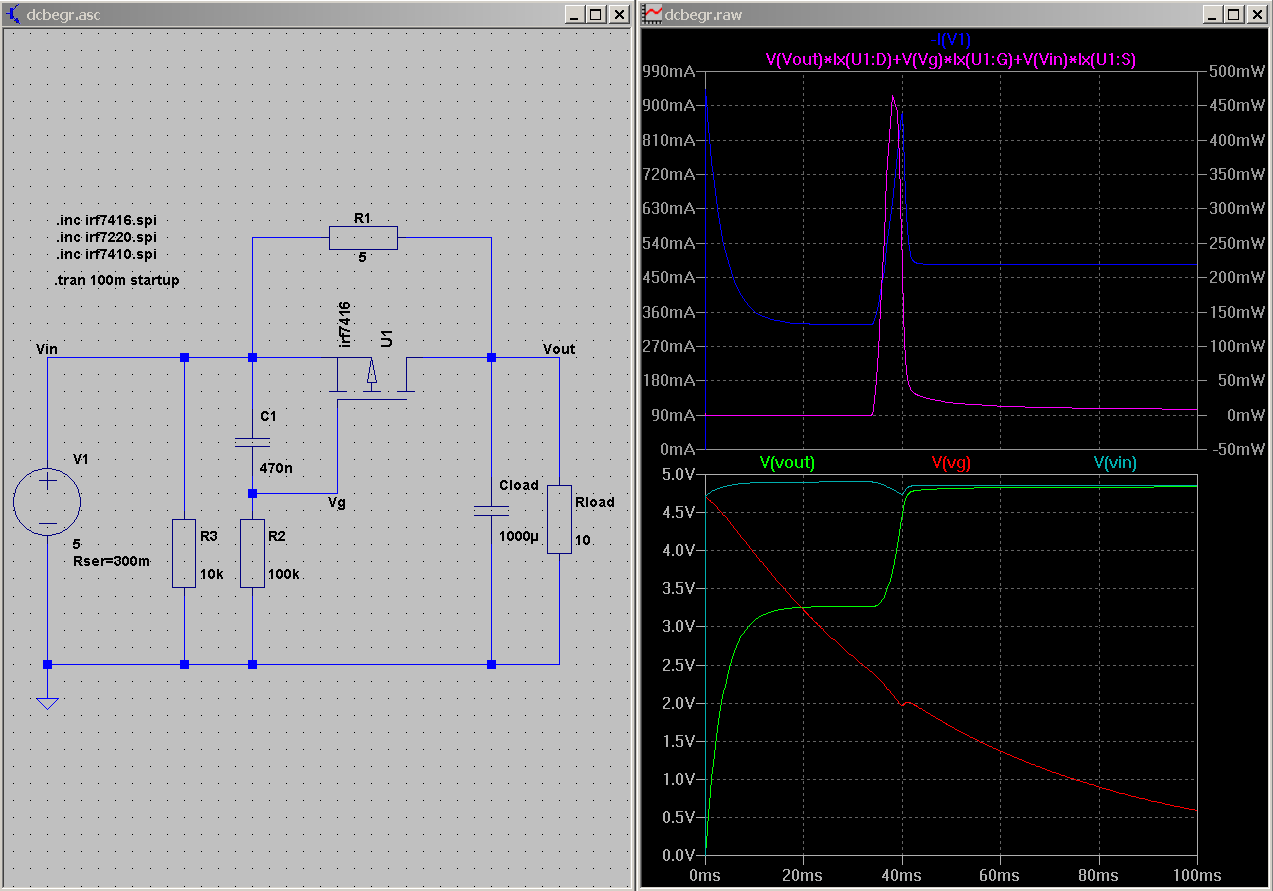
Task: Maximize the dcbegr.raw waveform window
Action: [1234, 14]
